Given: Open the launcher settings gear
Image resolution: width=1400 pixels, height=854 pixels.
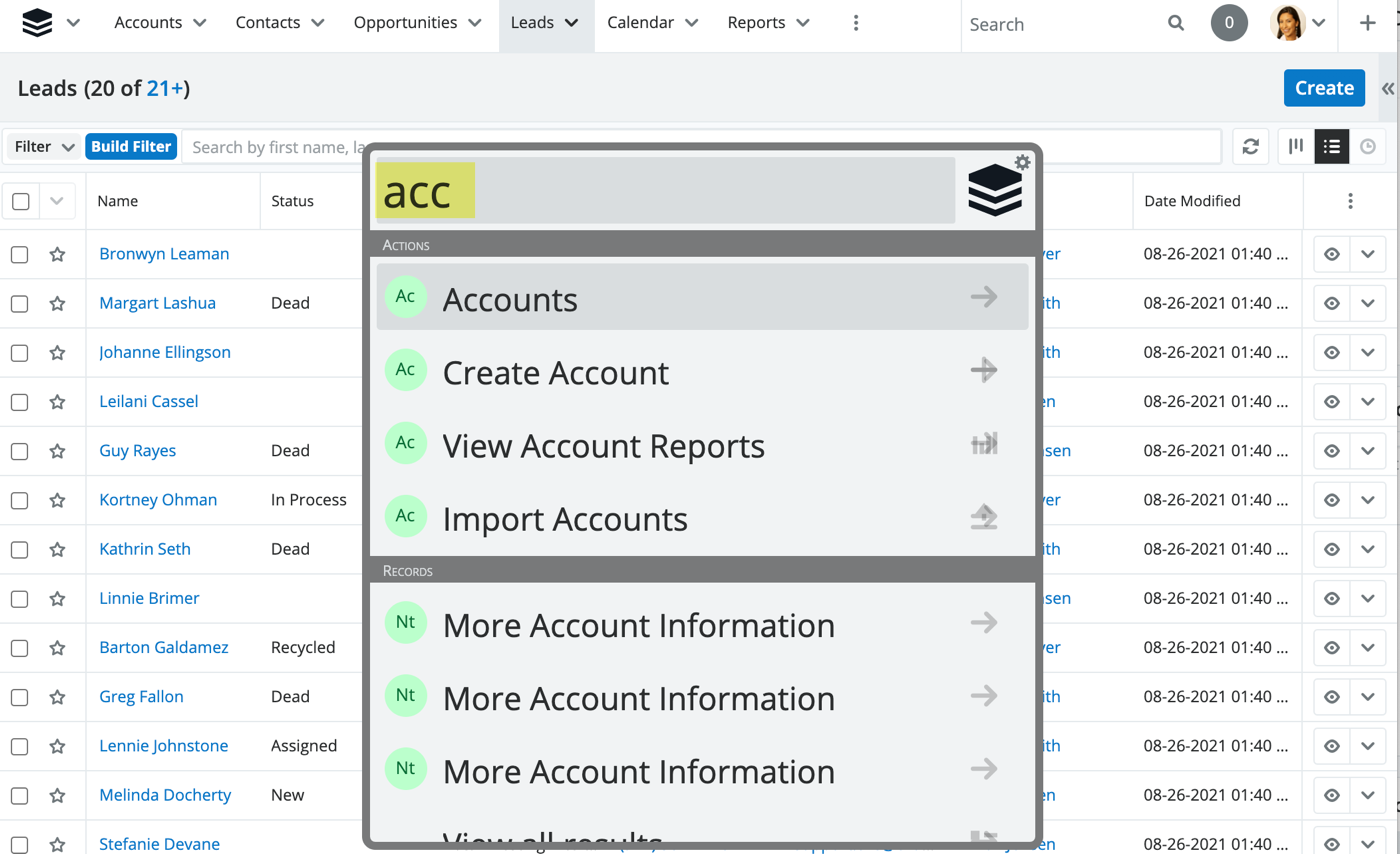Looking at the screenshot, I should 1022,162.
